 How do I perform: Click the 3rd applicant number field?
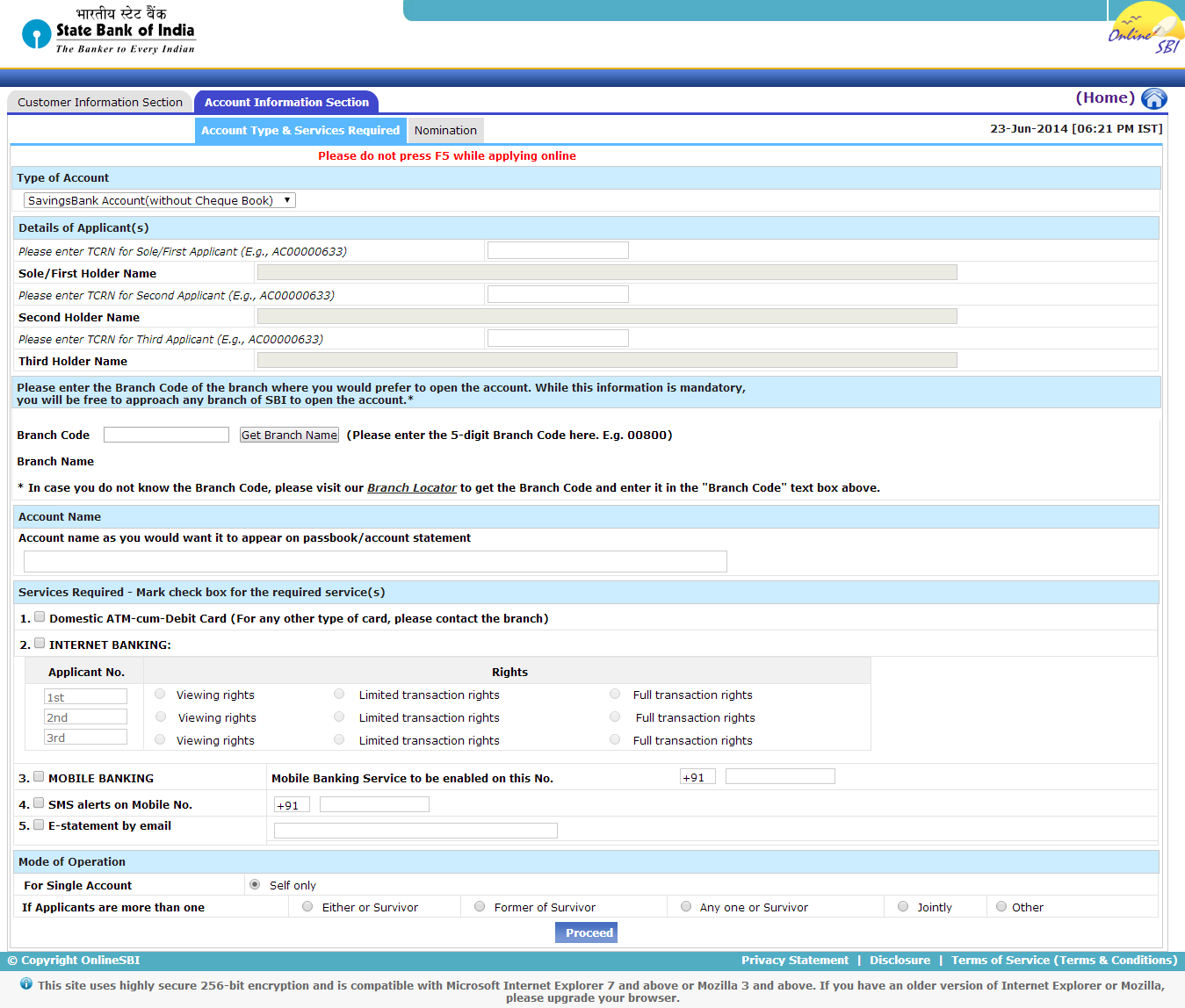coord(85,737)
